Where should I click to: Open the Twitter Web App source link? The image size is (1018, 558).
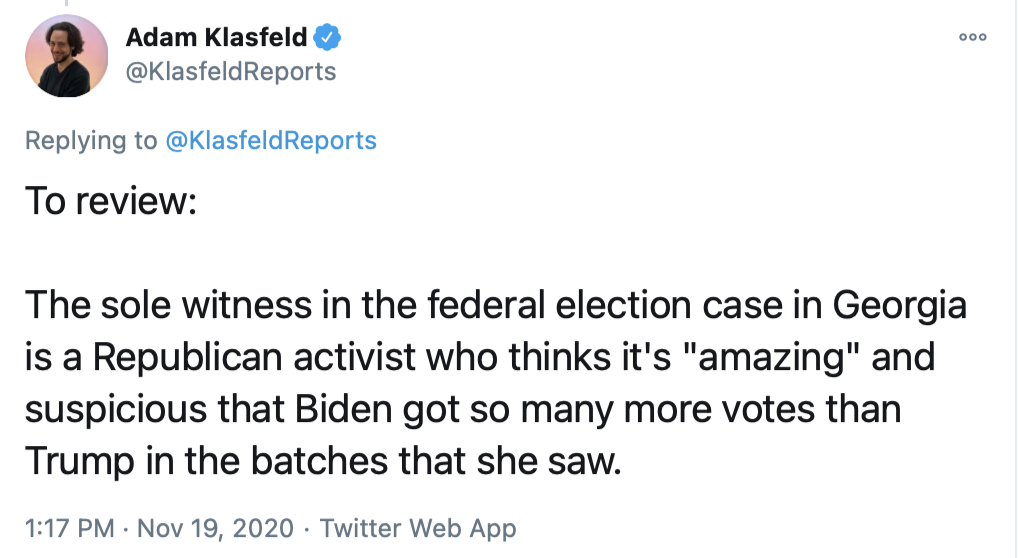point(421,528)
